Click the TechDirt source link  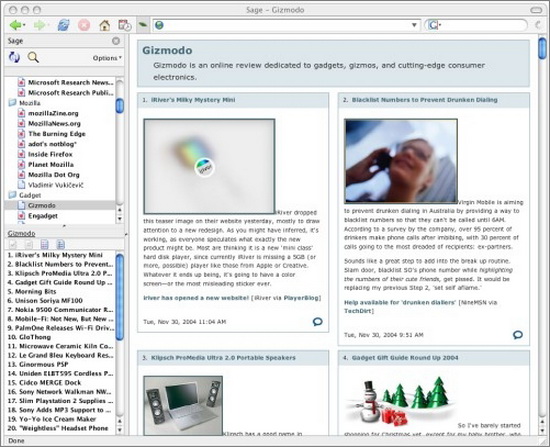click(357, 311)
